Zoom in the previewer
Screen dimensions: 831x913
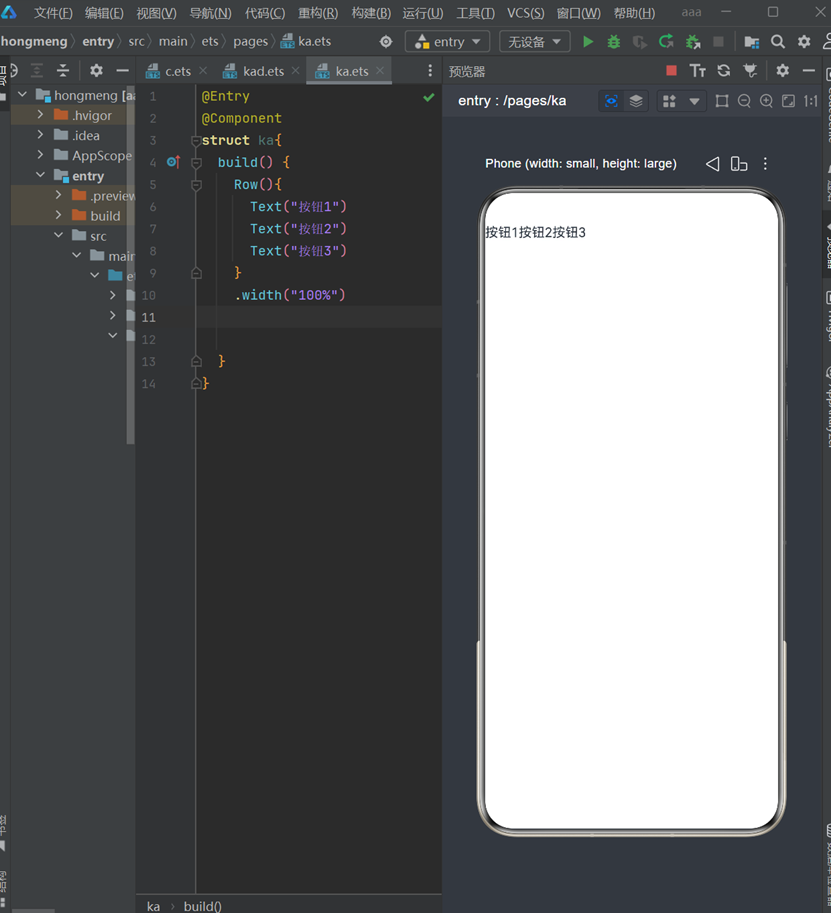pyautogui.click(x=766, y=101)
